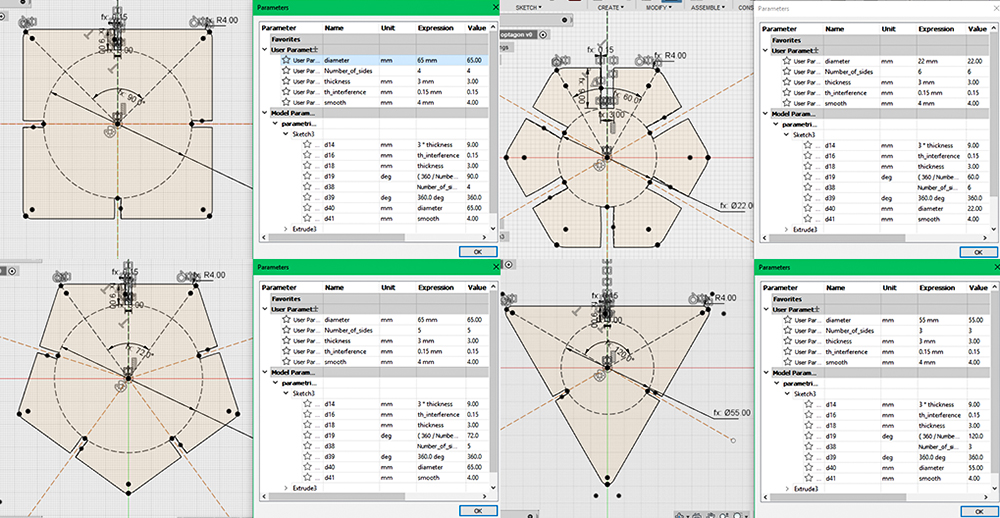Toggle favorite star for d40 in the 3-sided dialog
Viewport: 1000px width, 518px height.
tap(809, 468)
